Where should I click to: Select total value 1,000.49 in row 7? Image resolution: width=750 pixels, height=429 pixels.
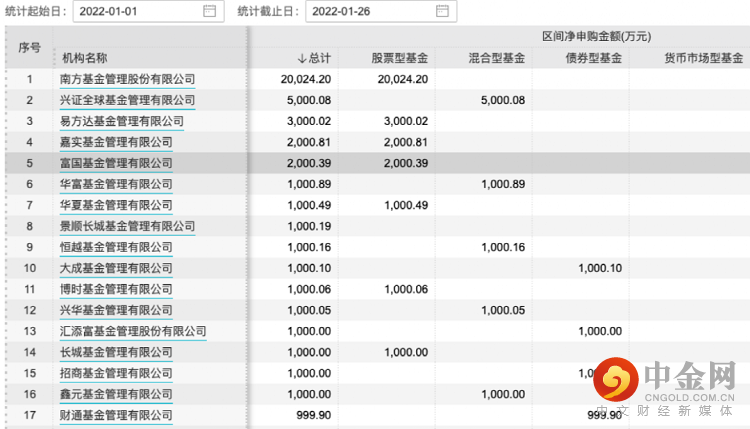pos(309,206)
